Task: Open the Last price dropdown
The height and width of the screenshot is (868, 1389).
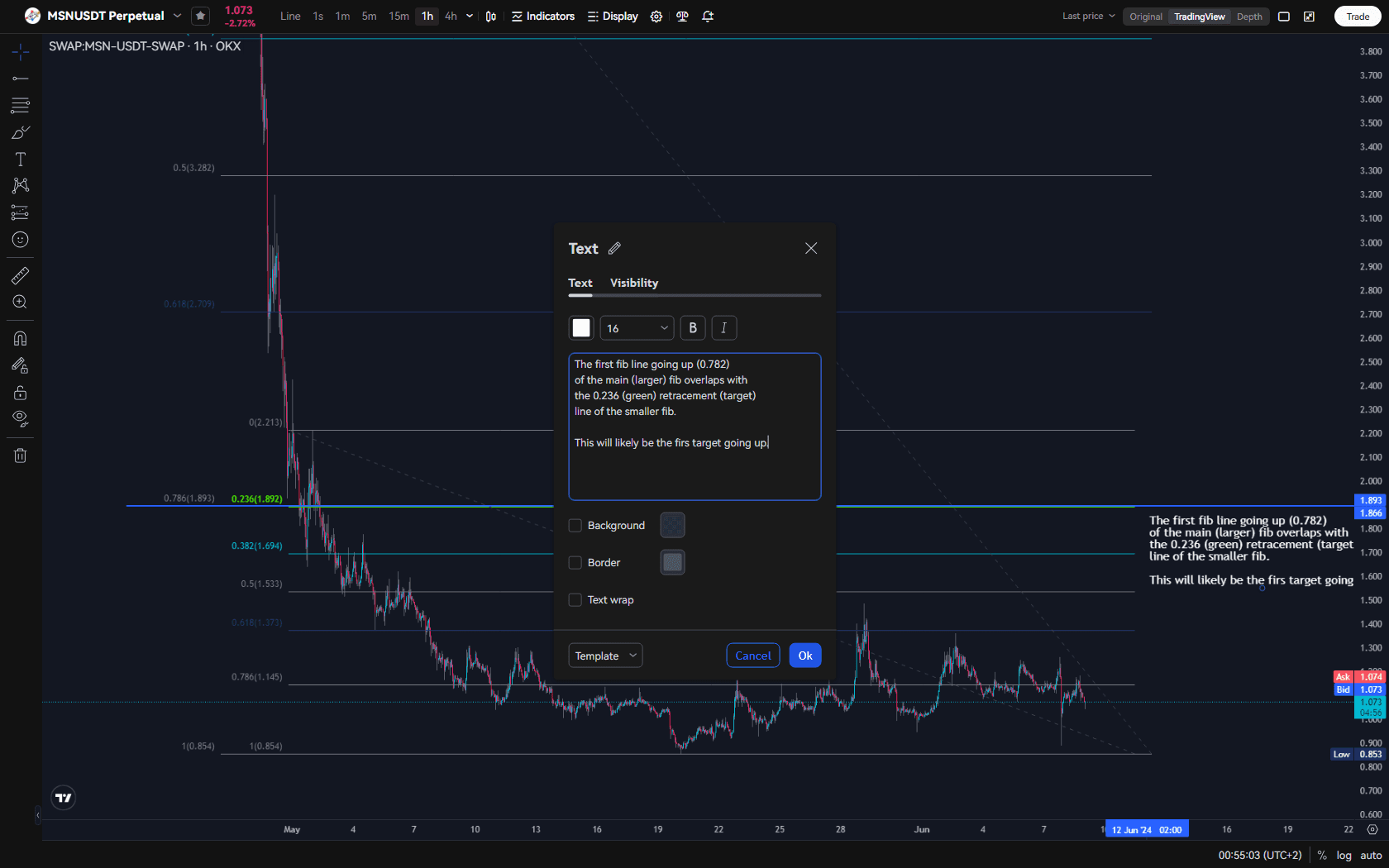Action: point(1089,16)
